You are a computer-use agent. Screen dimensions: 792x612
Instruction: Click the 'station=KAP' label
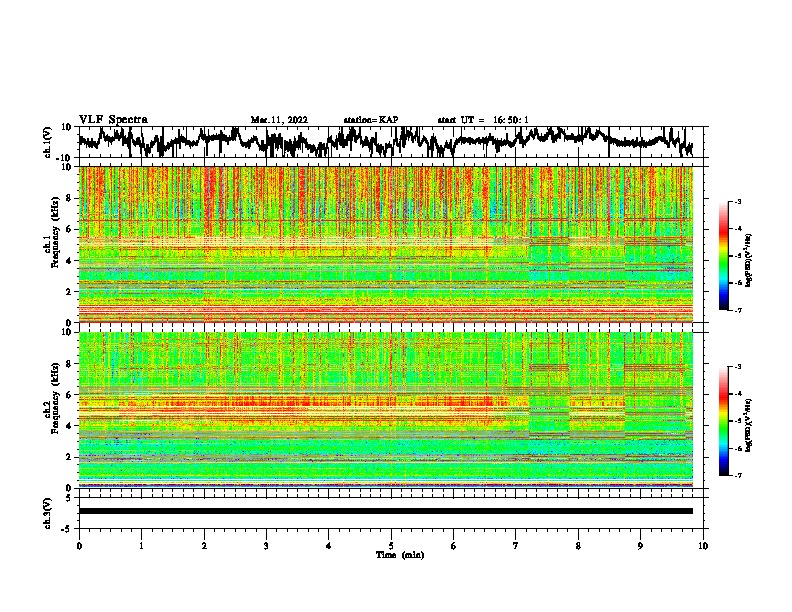(x=371, y=120)
